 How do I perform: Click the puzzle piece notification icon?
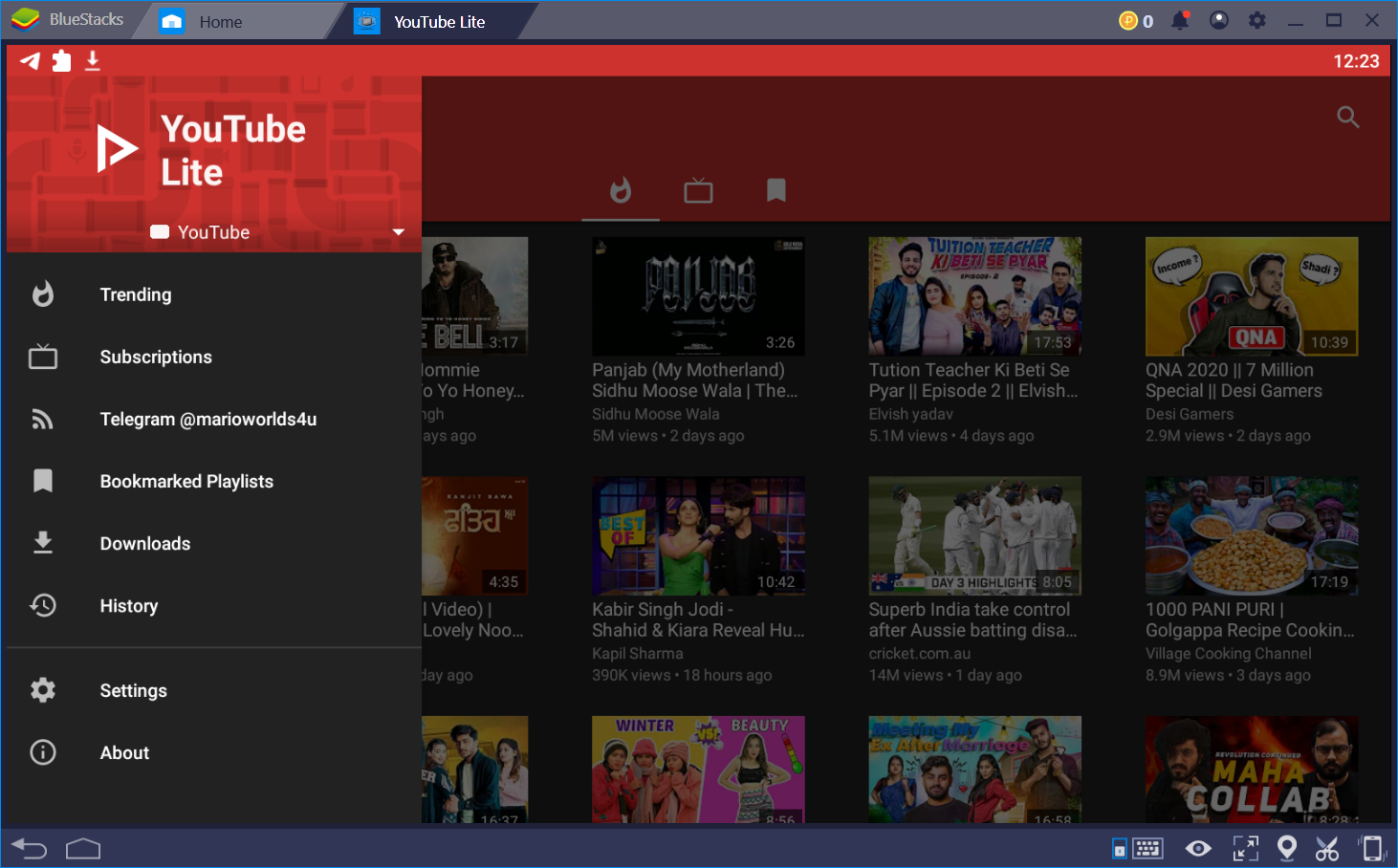point(61,61)
